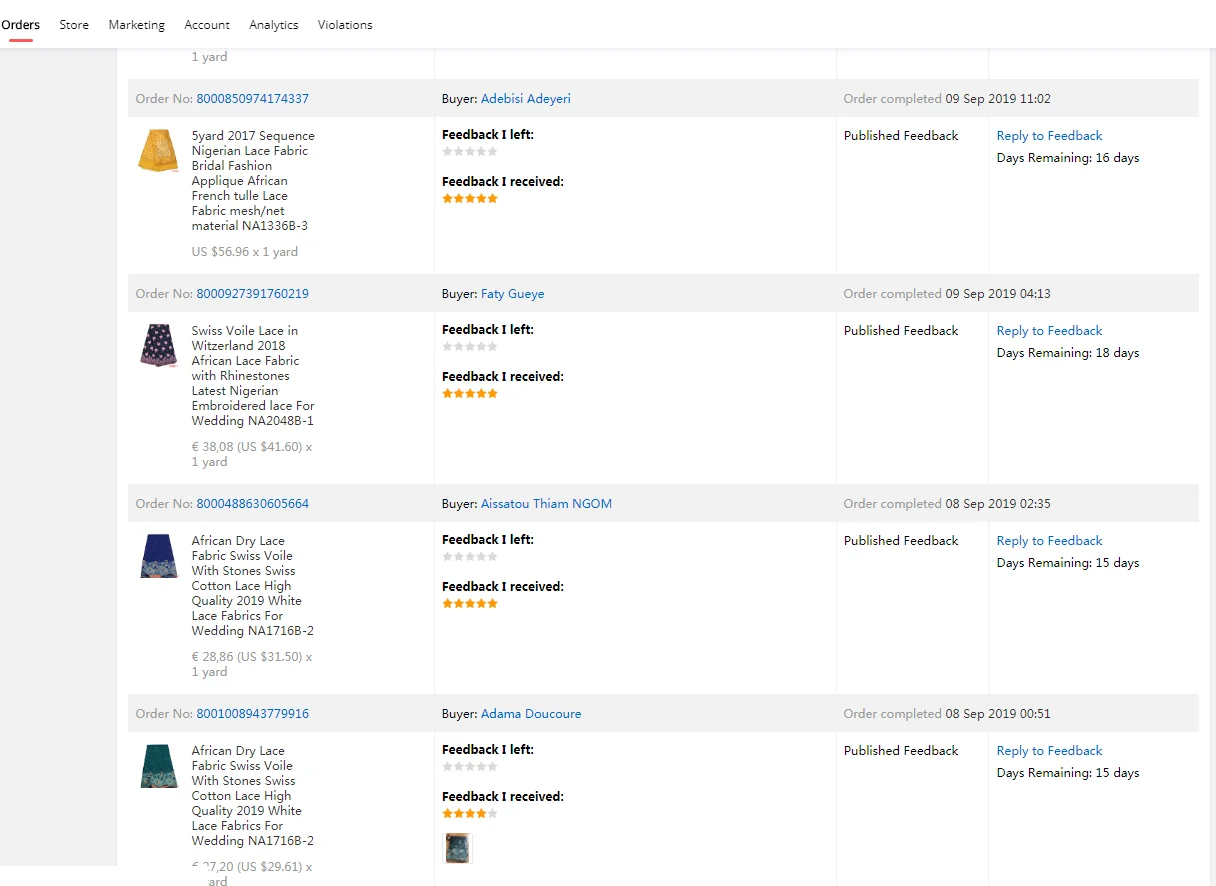Click the received star rating from Faty Gueye
Image resolution: width=1216 pixels, height=886 pixels.
(x=470, y=394)
